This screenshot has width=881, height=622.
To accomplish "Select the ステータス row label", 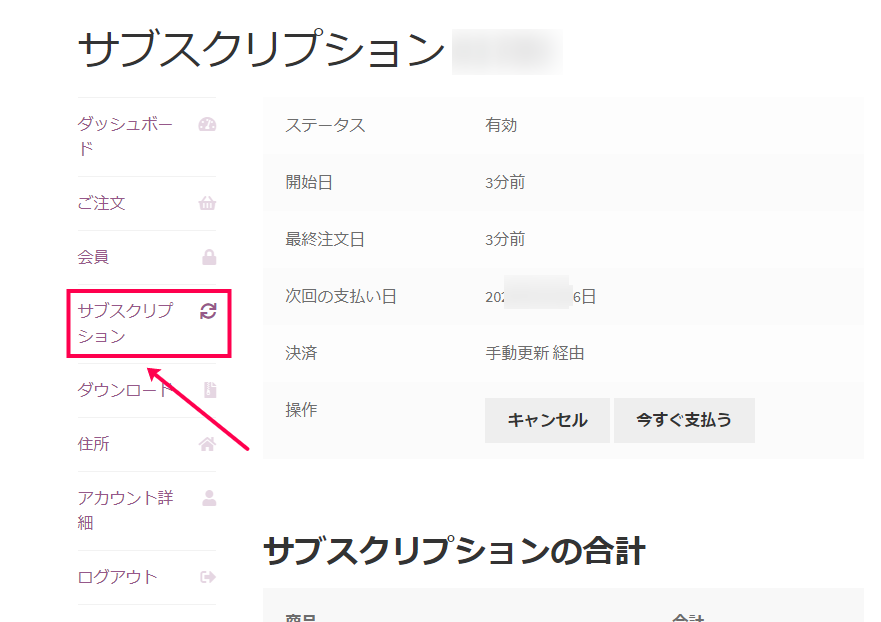I will [x=325, y=125].
